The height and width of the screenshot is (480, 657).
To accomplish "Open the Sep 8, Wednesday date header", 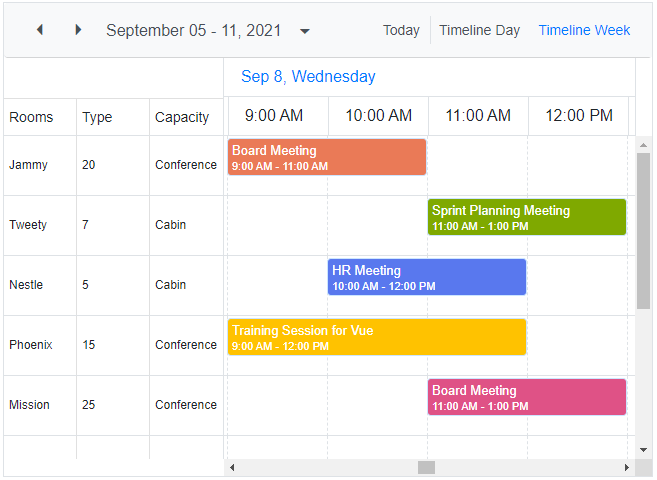I will [308, 77].
